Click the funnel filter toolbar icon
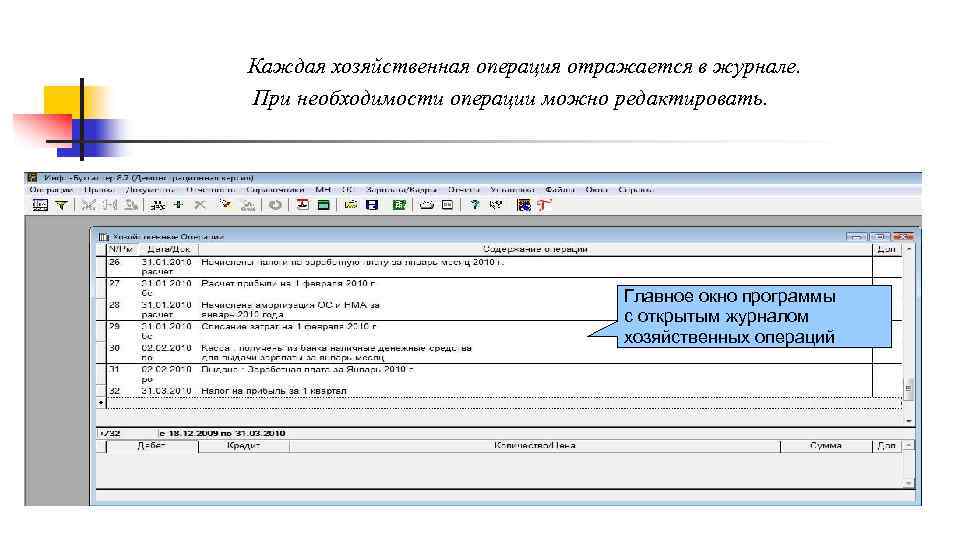Screen dimensions: 960x540 point(61,205)
